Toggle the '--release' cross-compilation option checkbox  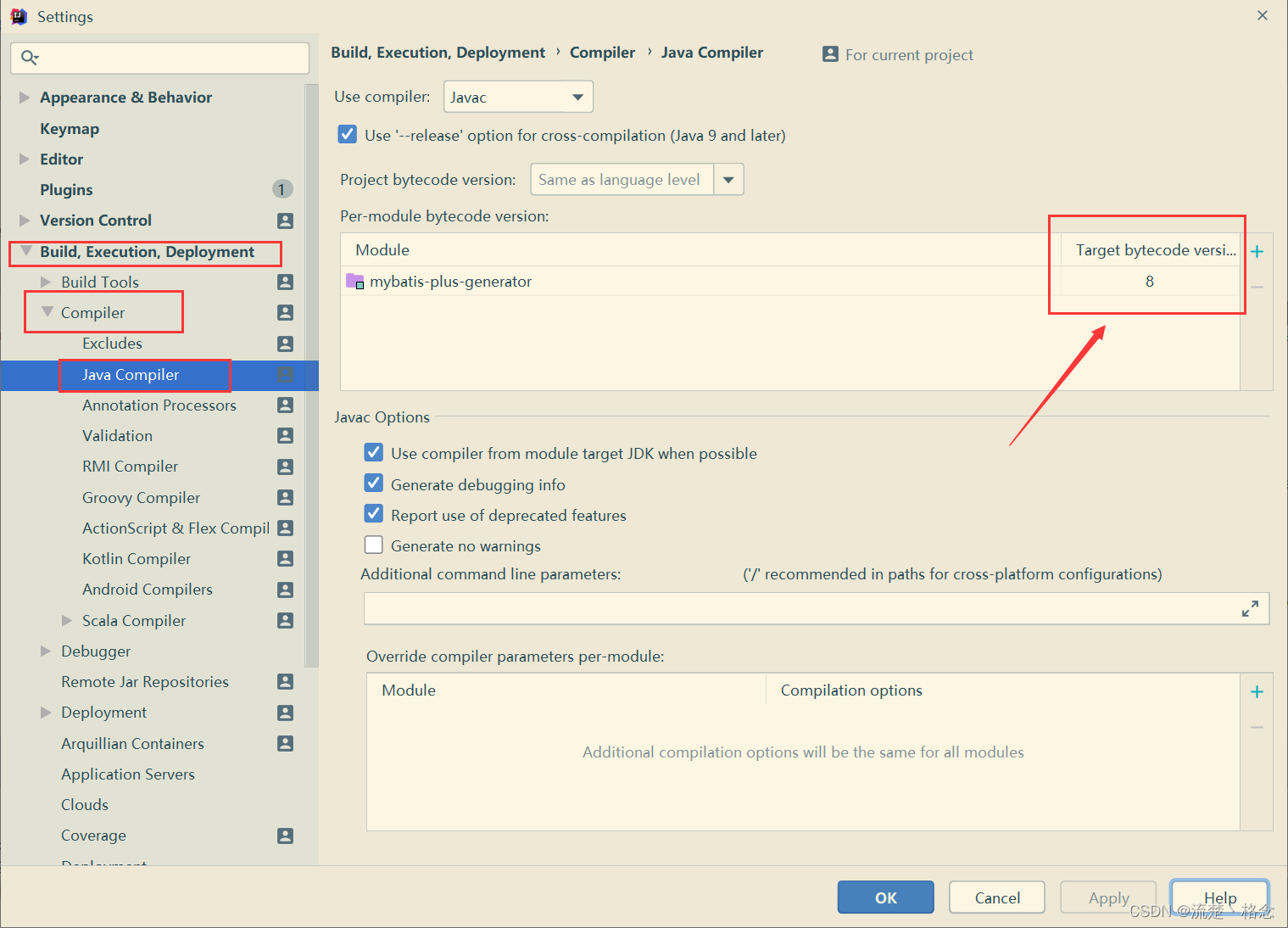pyautogui.click(x=347, y=135)
